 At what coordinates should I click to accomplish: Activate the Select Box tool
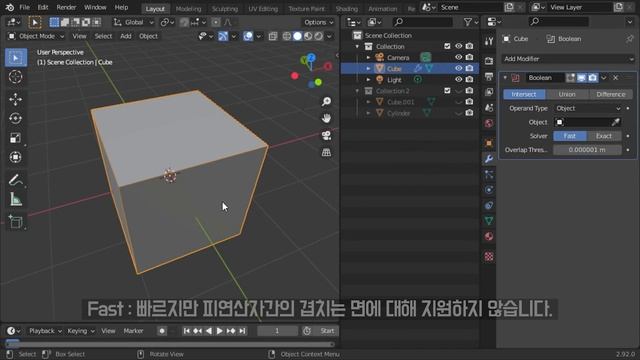click(16, 58)
